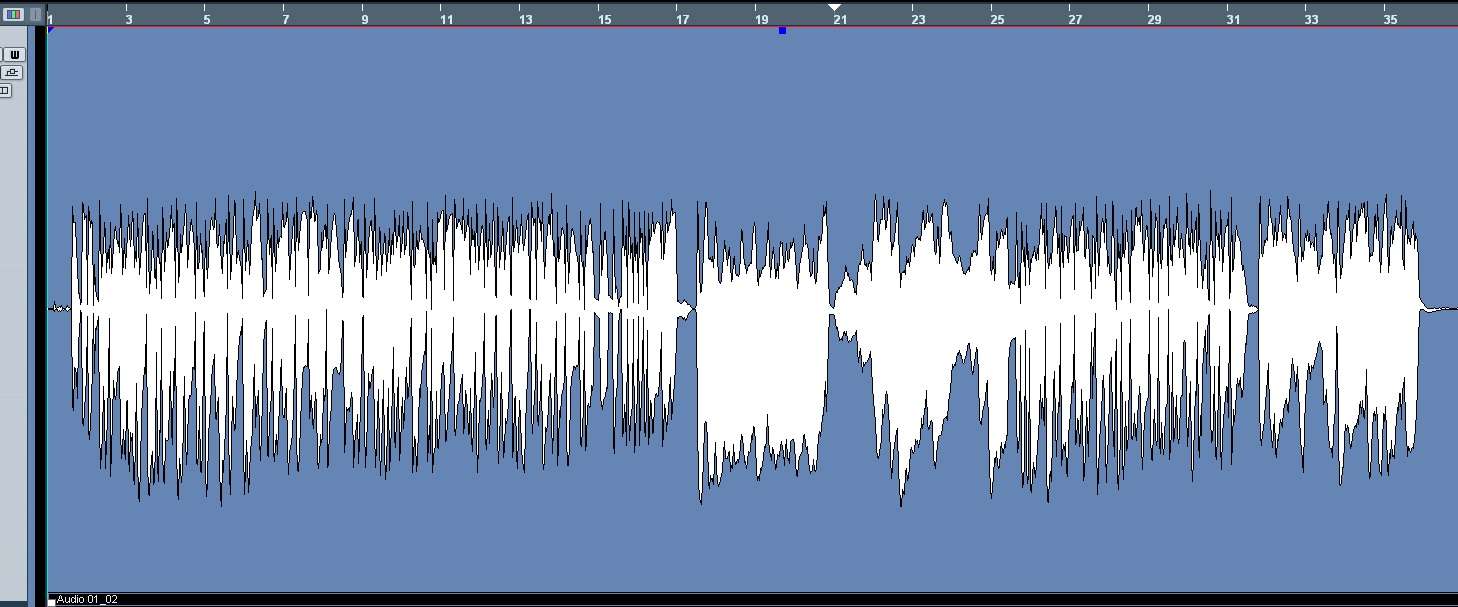Click ruler position bar 11
This screenshot has width=1458, height=607.
(x=446, y=19)
